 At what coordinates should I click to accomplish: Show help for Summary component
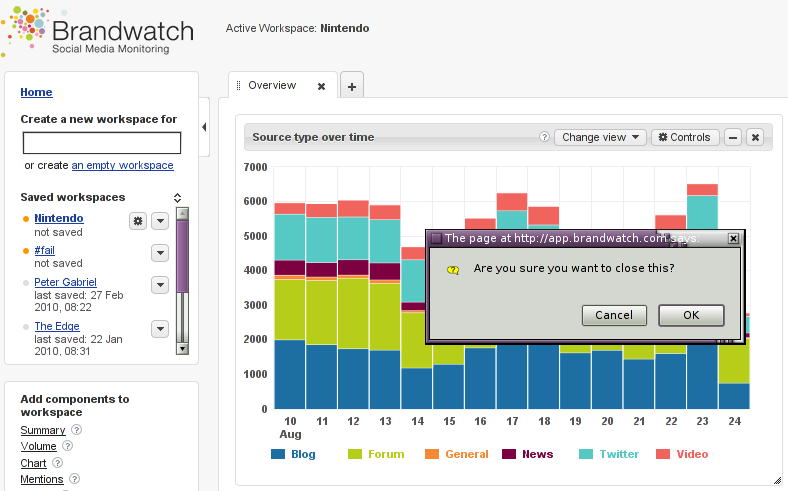click(x=76, y=430)
